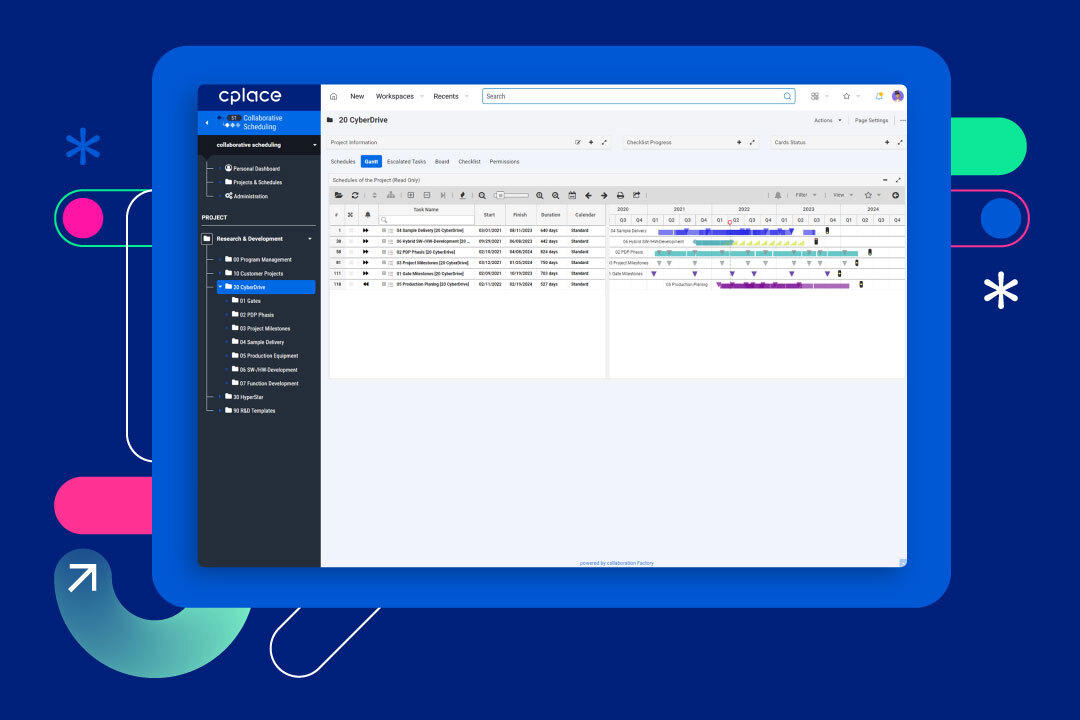1080x720 pixels.
Task: Select the Gantt tab
Action: (x=371, y=162)
